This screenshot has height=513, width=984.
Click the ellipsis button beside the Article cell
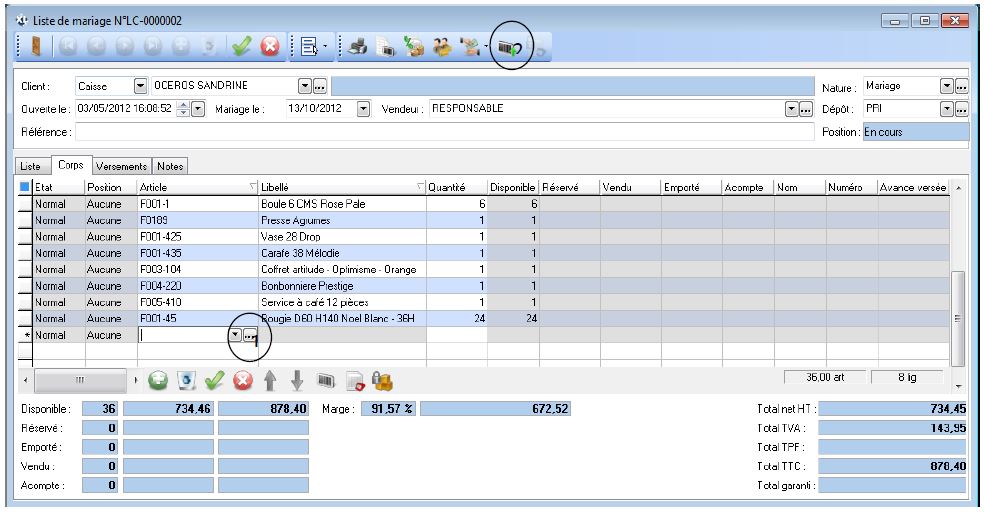[x=250, y=336]
